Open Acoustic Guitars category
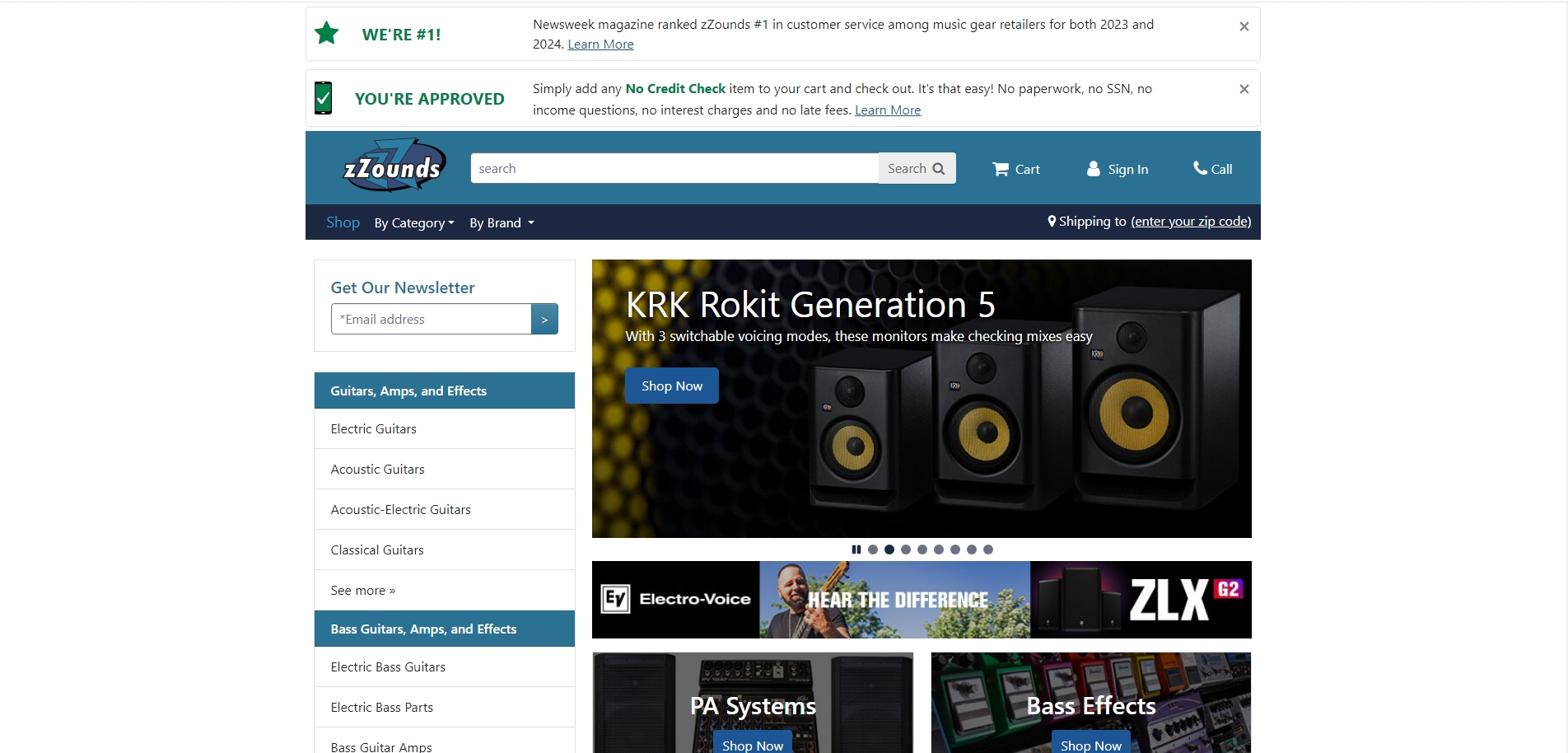The height and width of the screenshot is (753, 1568). click(445, 470)
